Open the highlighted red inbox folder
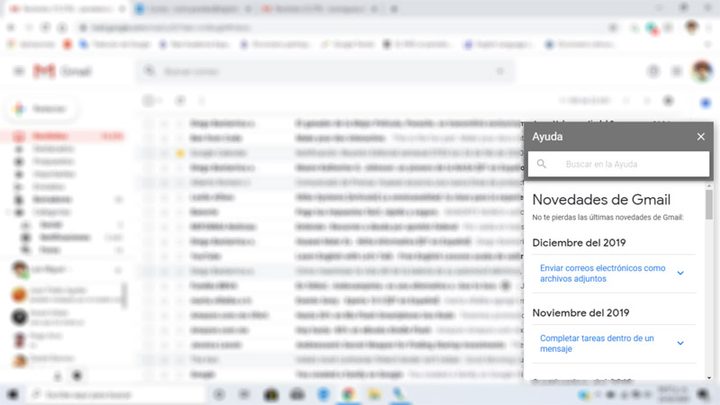The height and width of the screenshot is (405, 720). tap(63, 136)
